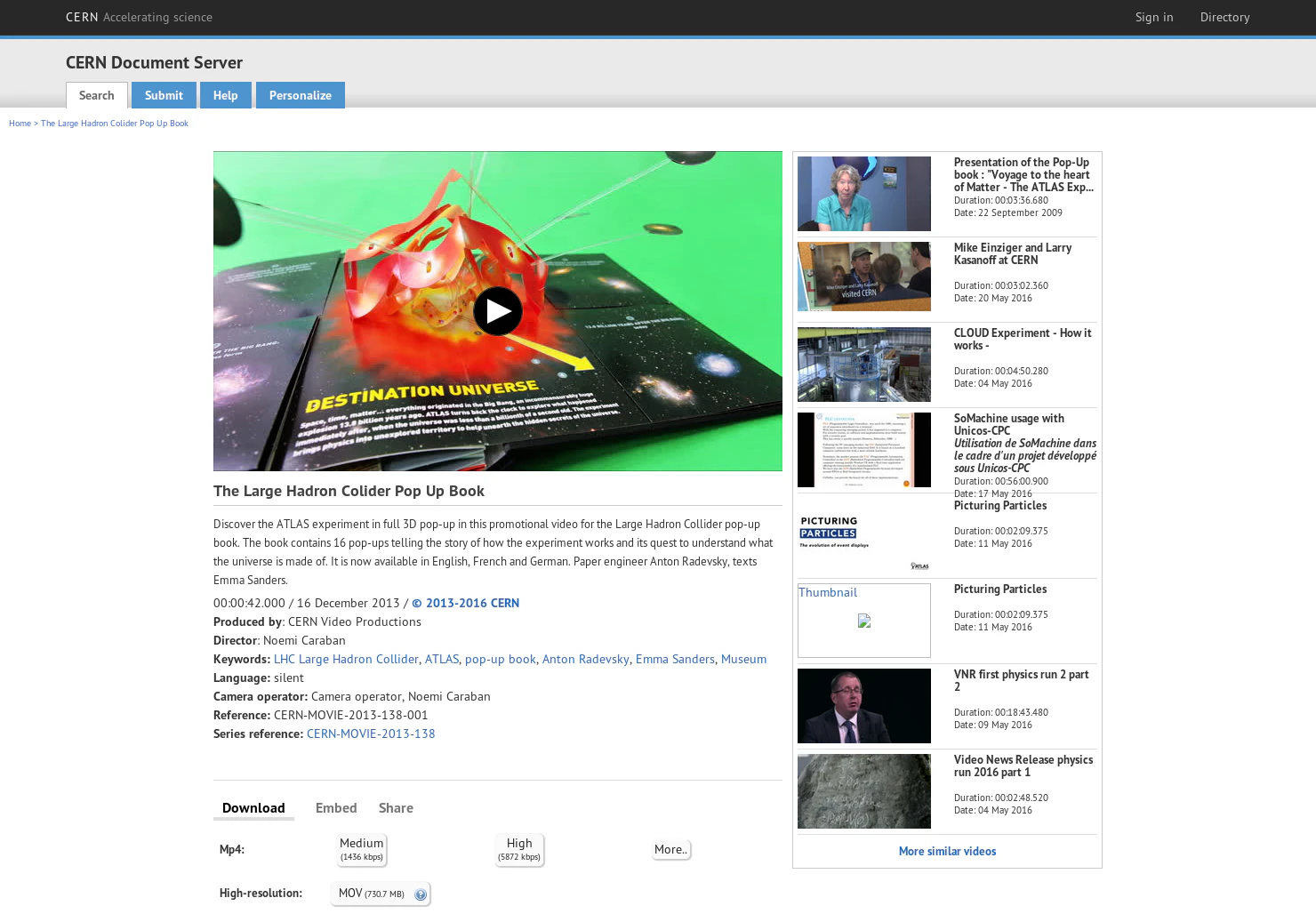Play the Pop Up Book video

497,310
